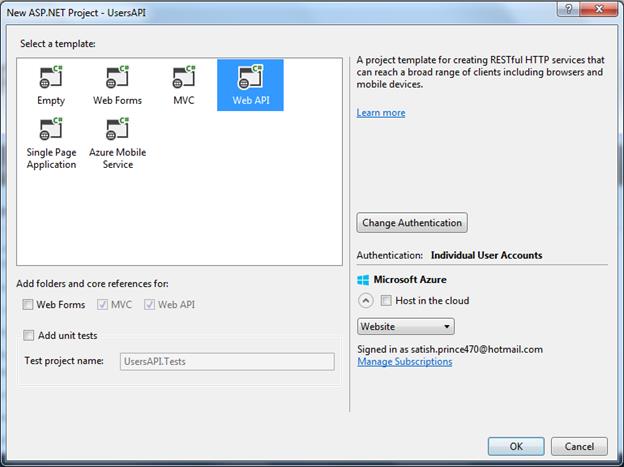This screenshot has width=624, height=467.
Task: Cancel the new project dialog
Action: [x=579, y=446]
